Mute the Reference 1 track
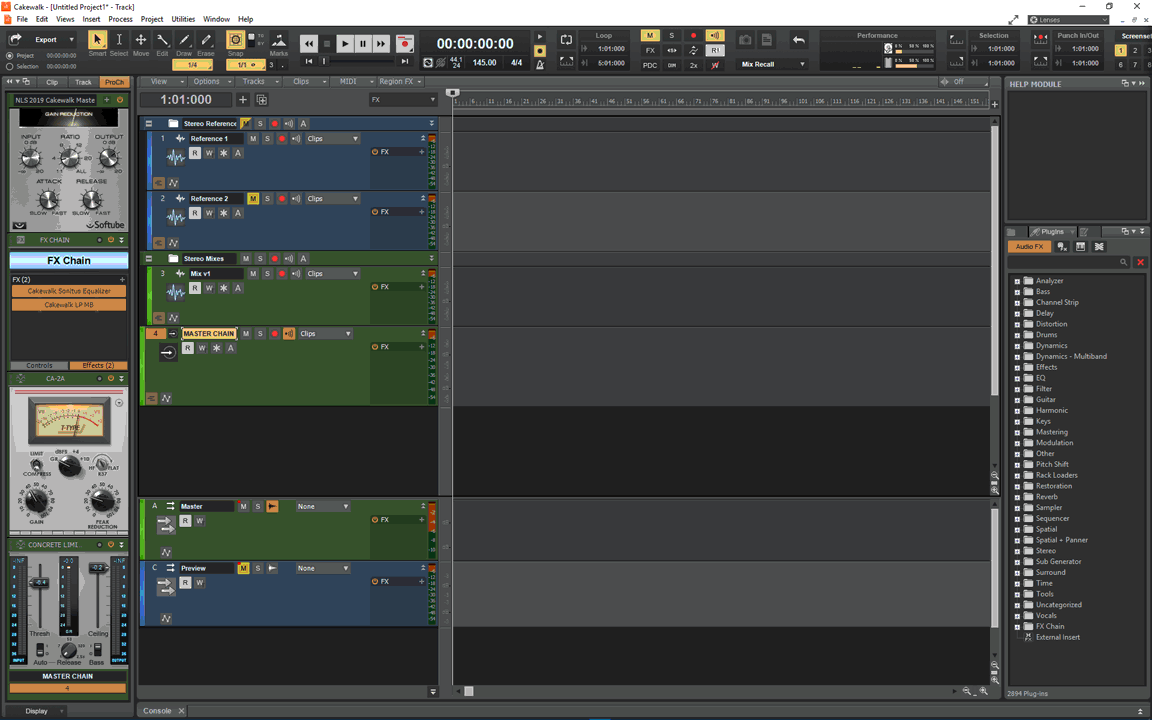Viewport: 1152px width, 720px height. 253,138
